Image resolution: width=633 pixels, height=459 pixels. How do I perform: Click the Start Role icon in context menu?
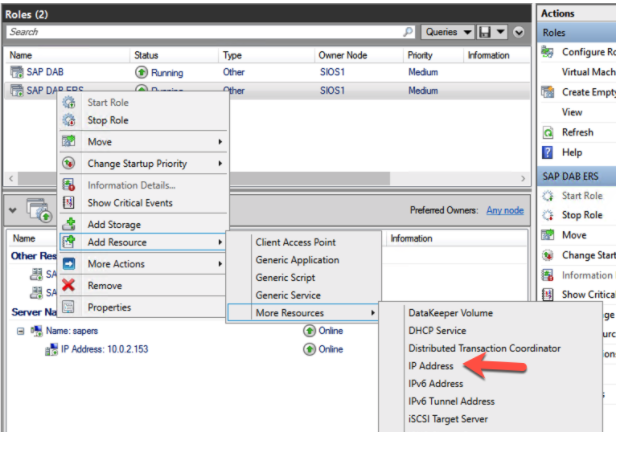(x=69, y=103)
